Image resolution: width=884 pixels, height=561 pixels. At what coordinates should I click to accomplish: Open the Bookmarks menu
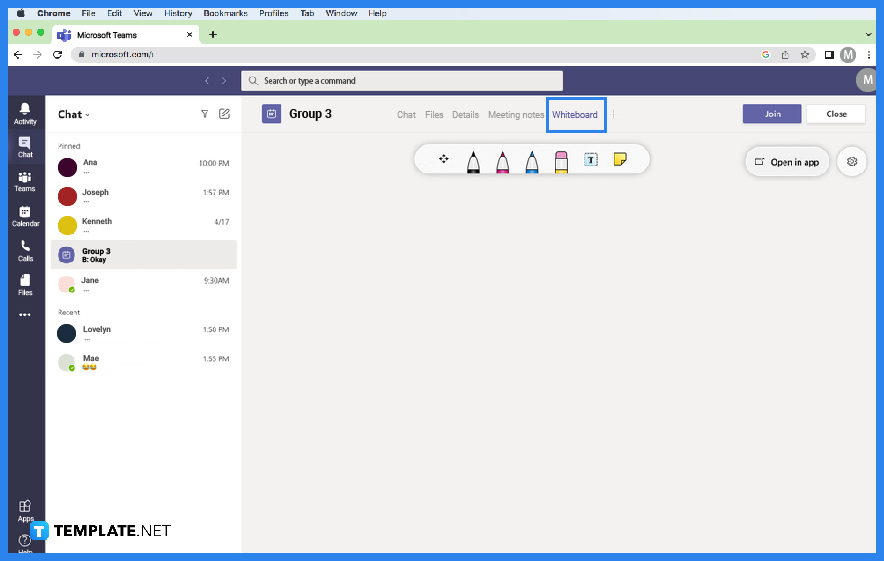click(226, 13)
